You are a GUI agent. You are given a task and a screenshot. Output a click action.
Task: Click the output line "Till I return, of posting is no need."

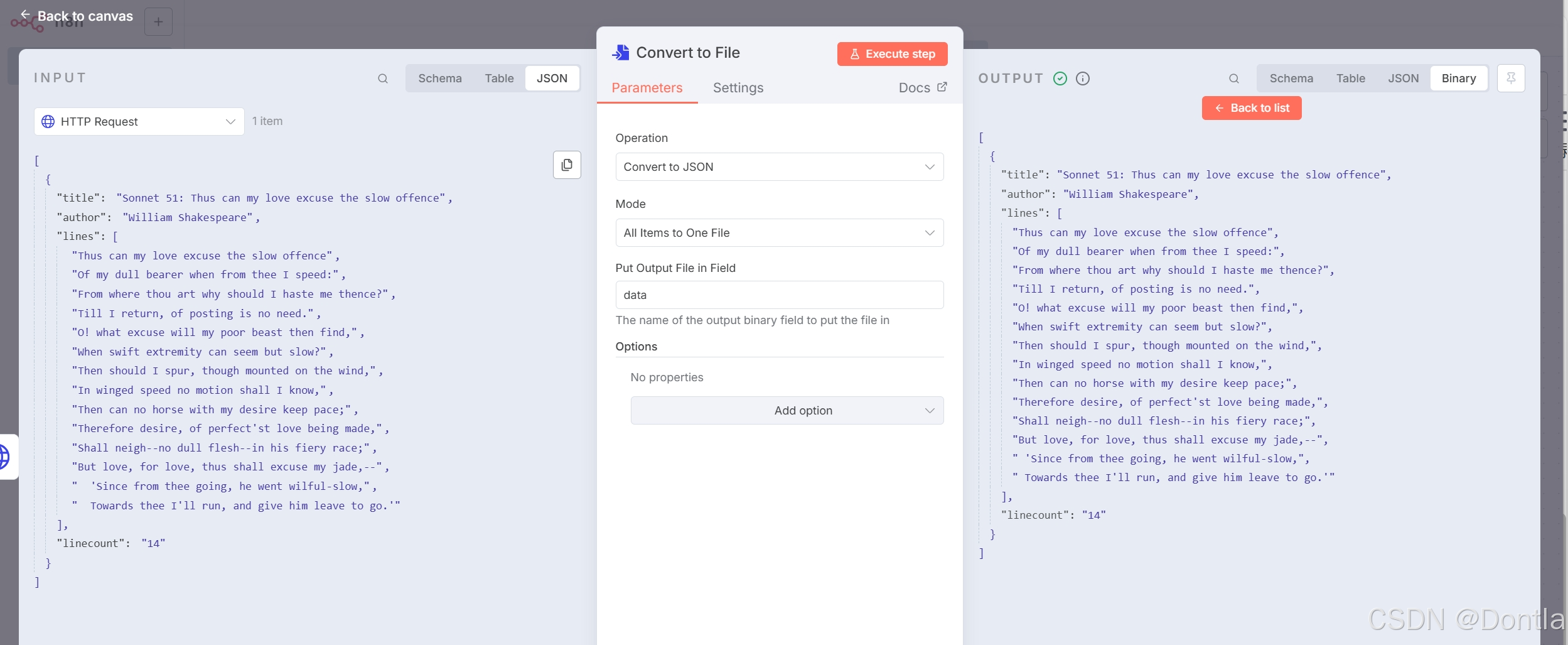(x=1136, y=289)
